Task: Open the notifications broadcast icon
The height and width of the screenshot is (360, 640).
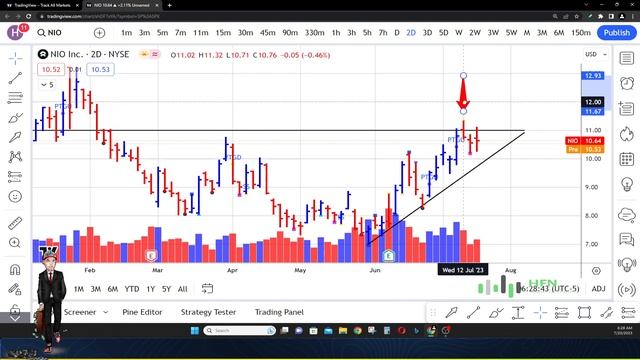Action: click(627, 290)
